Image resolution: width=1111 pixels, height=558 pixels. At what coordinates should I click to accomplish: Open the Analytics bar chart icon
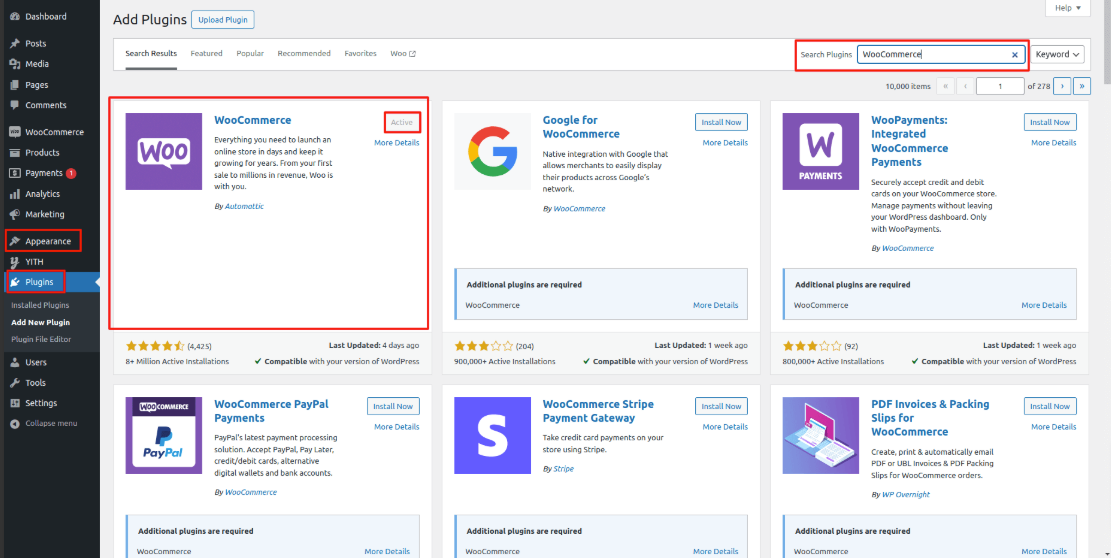pos(14,194)
